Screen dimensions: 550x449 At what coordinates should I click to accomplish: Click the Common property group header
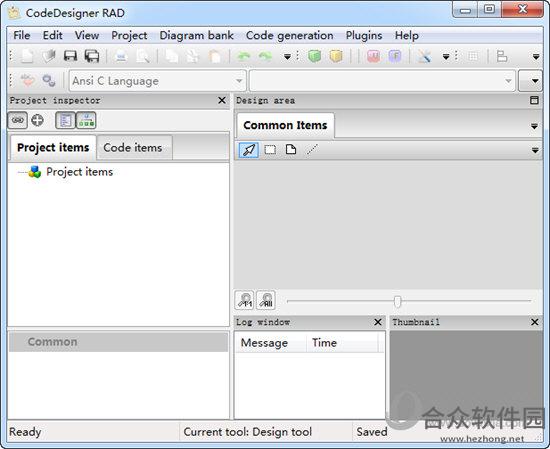coord(118,342)
